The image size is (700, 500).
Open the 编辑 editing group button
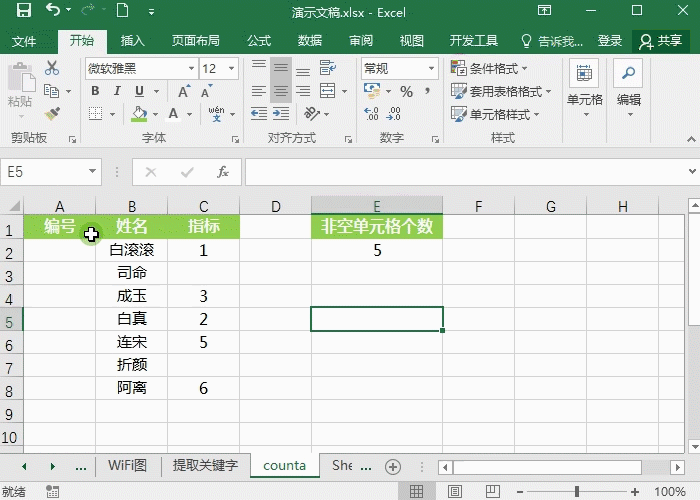pyautogui.click(x=629, y=88)
